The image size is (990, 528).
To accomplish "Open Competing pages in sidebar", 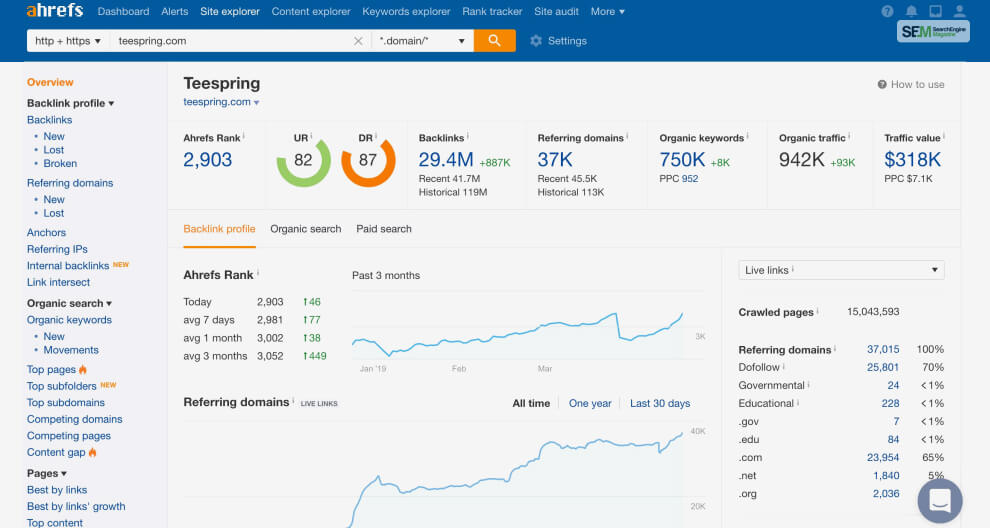I will [68, 435].
